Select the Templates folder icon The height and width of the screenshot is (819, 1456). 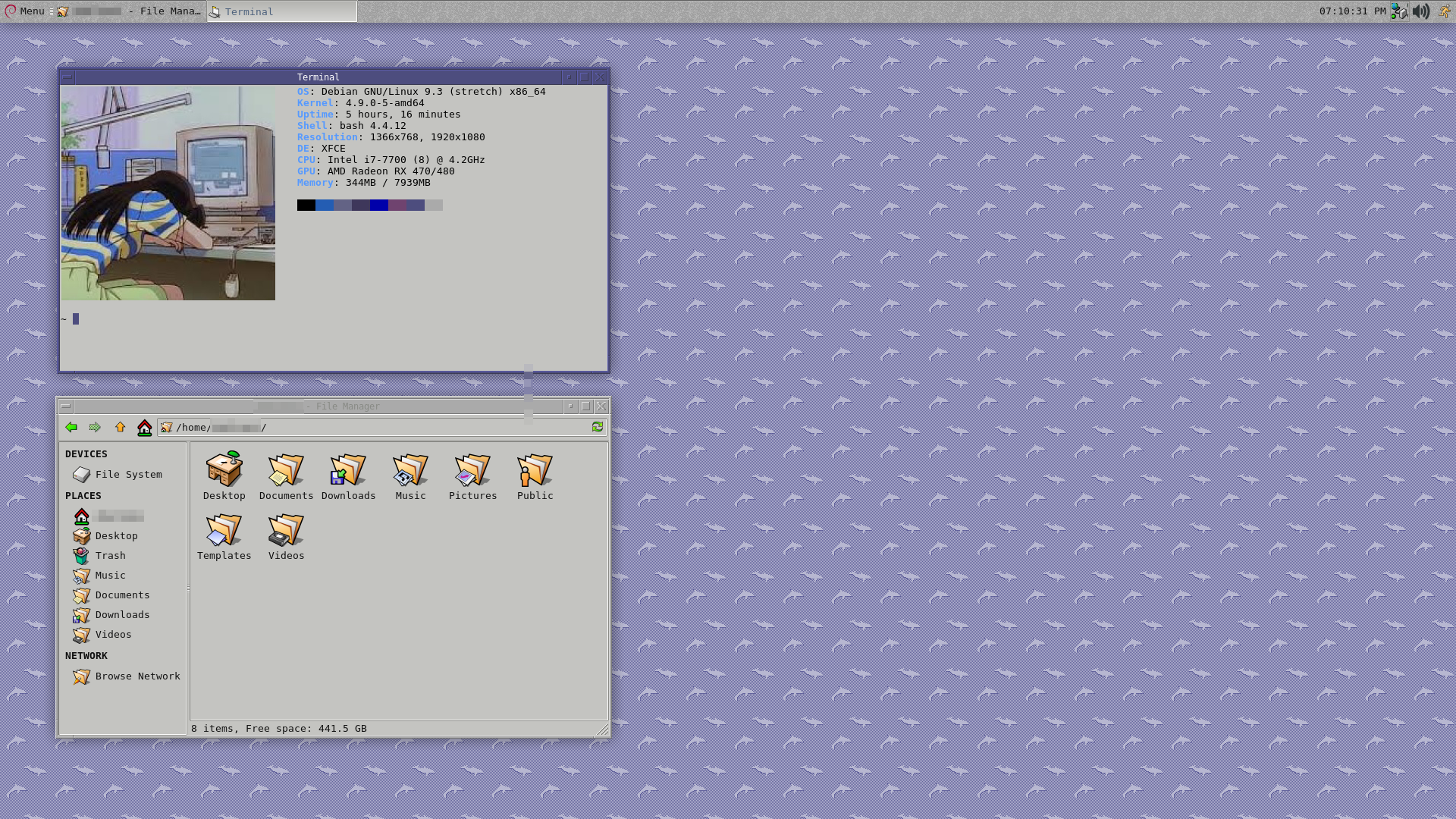[224, 536]
